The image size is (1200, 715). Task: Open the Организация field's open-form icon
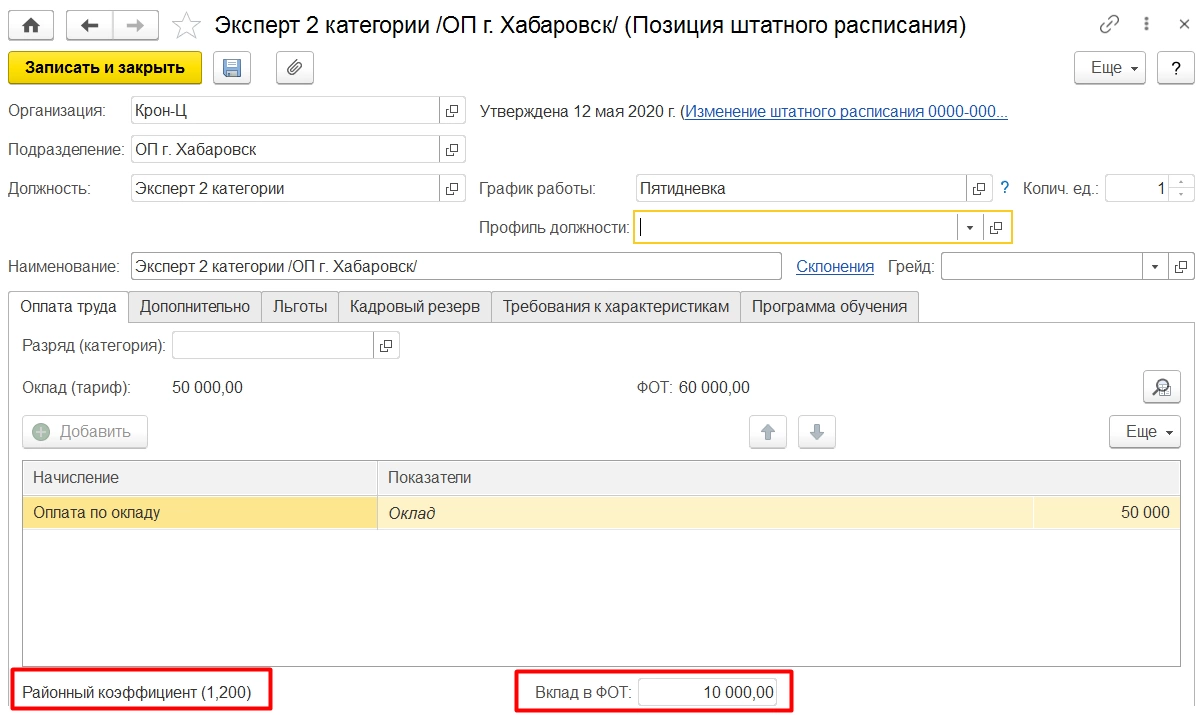coord(452,111)
